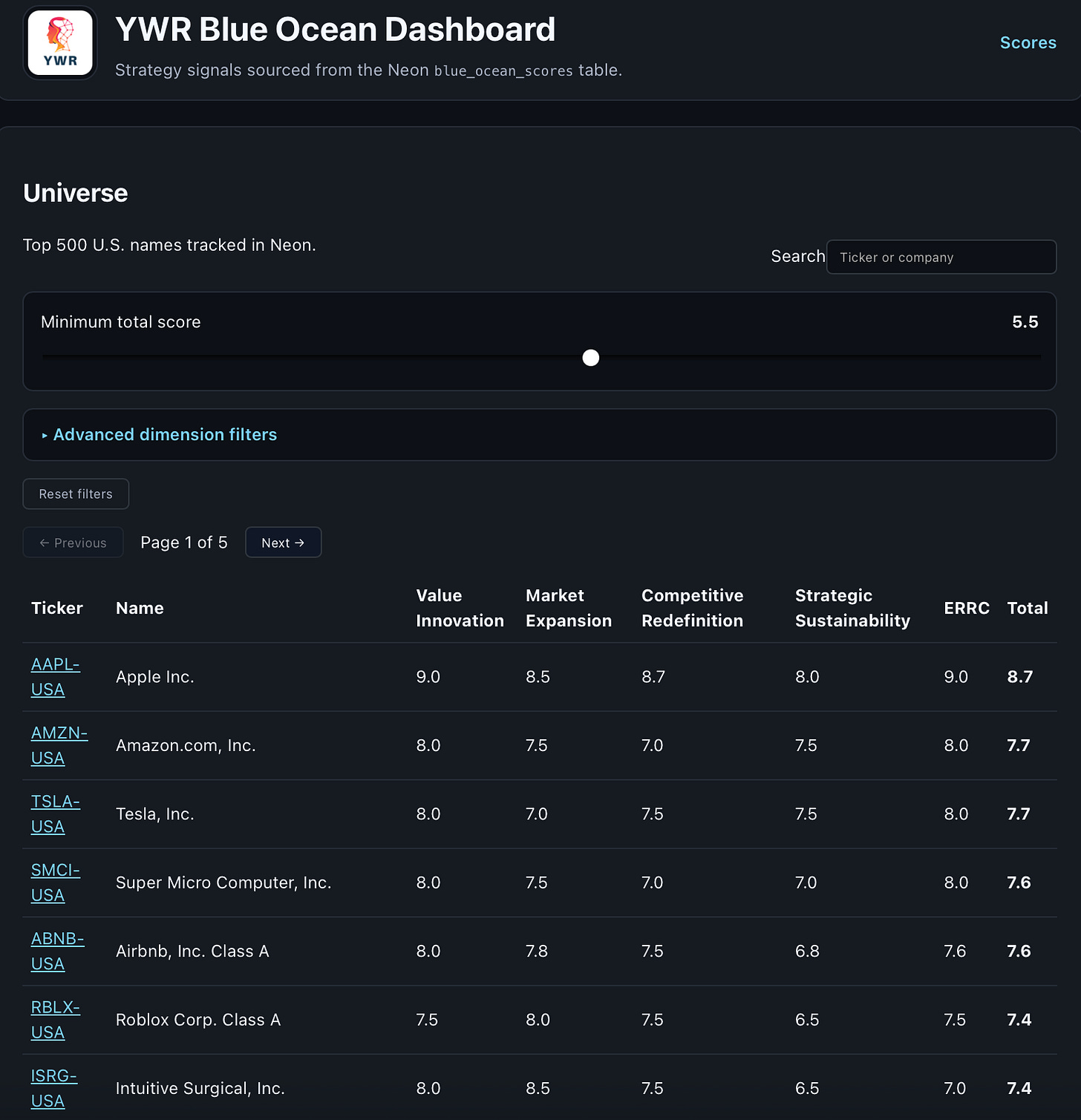Open the AMZN-USA ticker link
The height and width of the screenshot is (1120, 1081).
[x=59, y=745]
